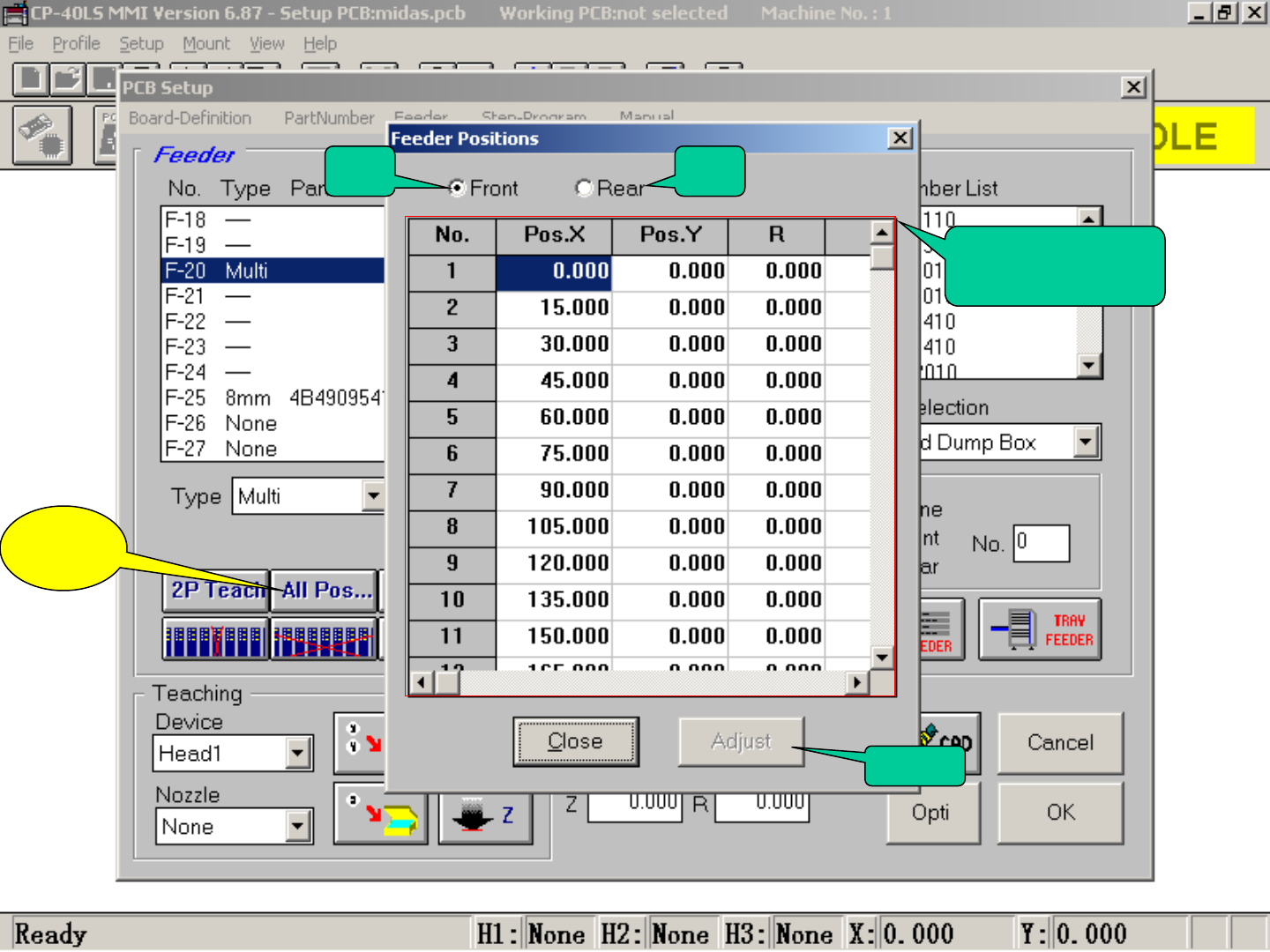The height and width of the screenshot is (952, 1270).
Task: Select the Front radio button
Action: coord(457,188)
